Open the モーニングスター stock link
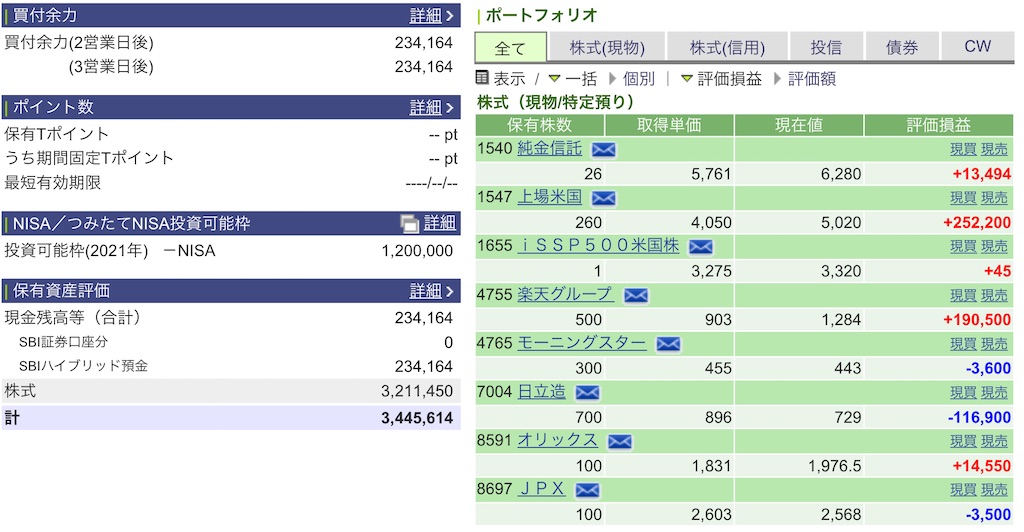1024x532 pixels. tap(582, 343)
